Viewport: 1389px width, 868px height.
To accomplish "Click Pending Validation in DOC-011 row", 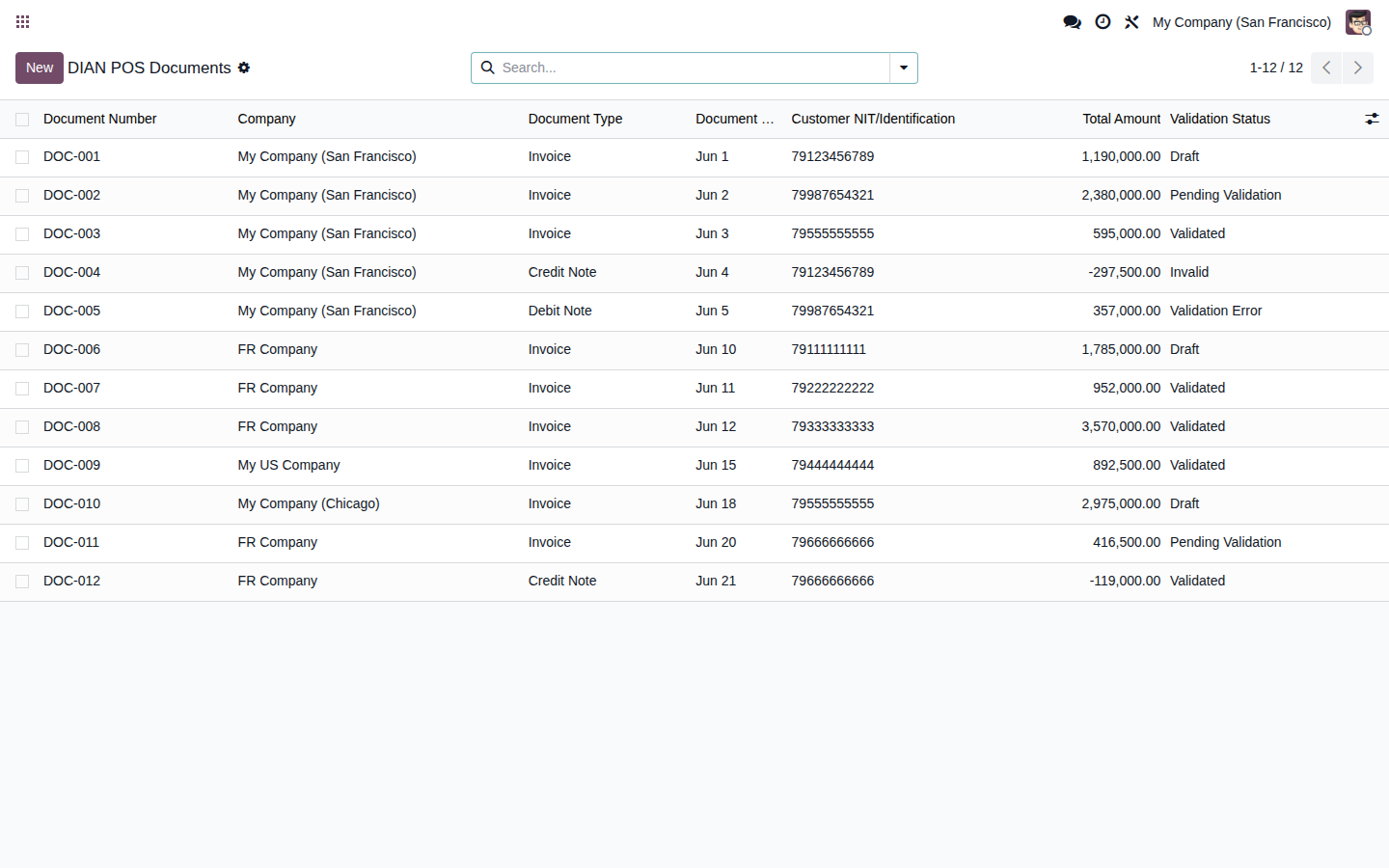I will click(x=1225, y=542).
